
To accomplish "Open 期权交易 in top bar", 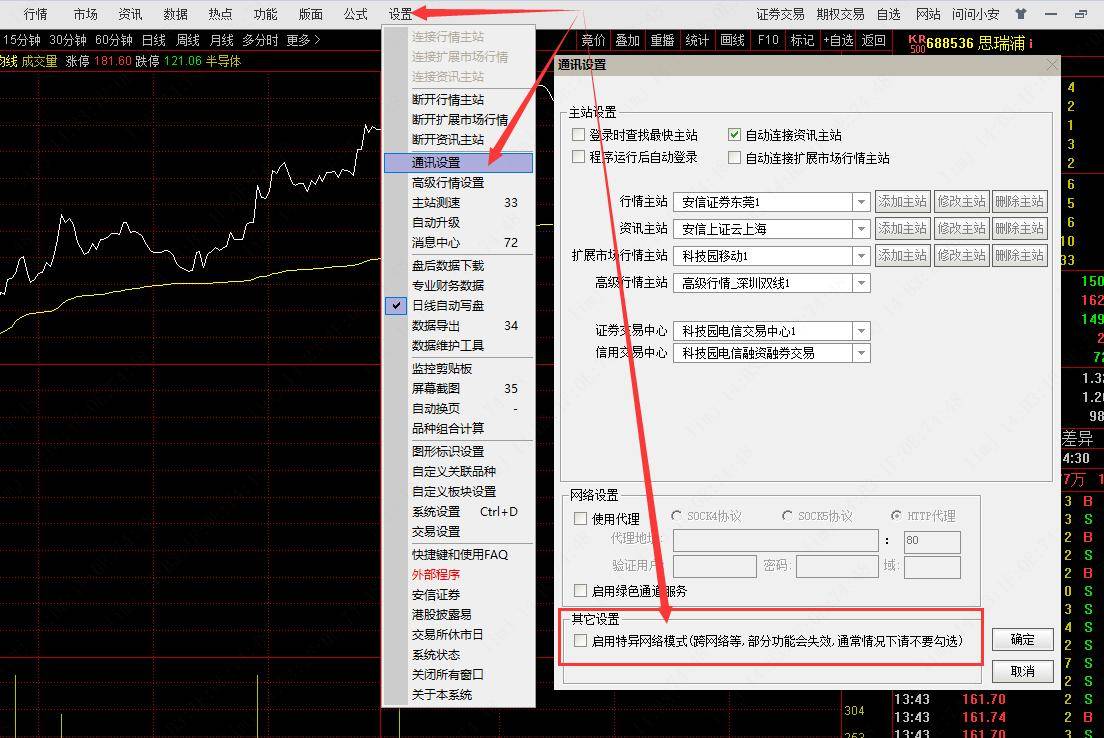I will click(x=840, y=14).
